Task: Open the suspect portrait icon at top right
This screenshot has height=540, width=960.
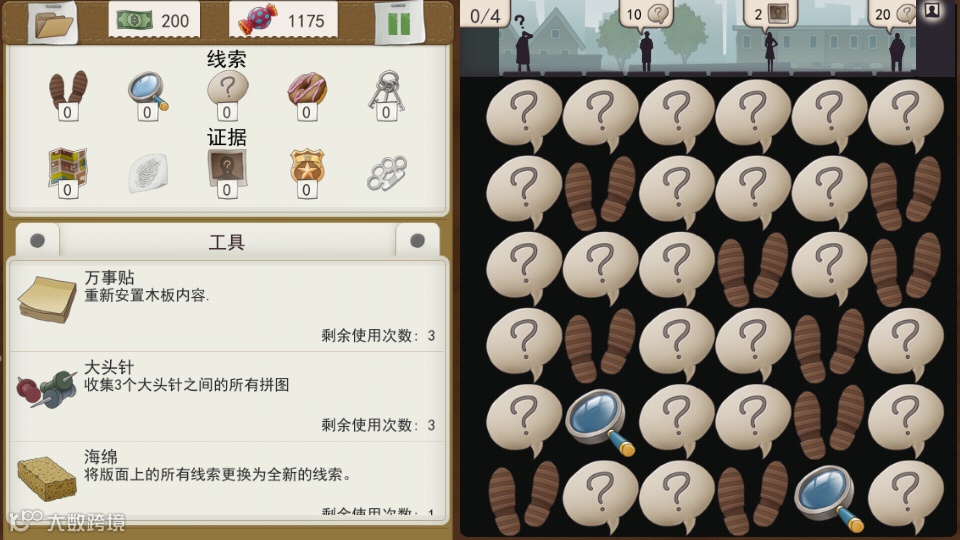Action: pos(931,10)
